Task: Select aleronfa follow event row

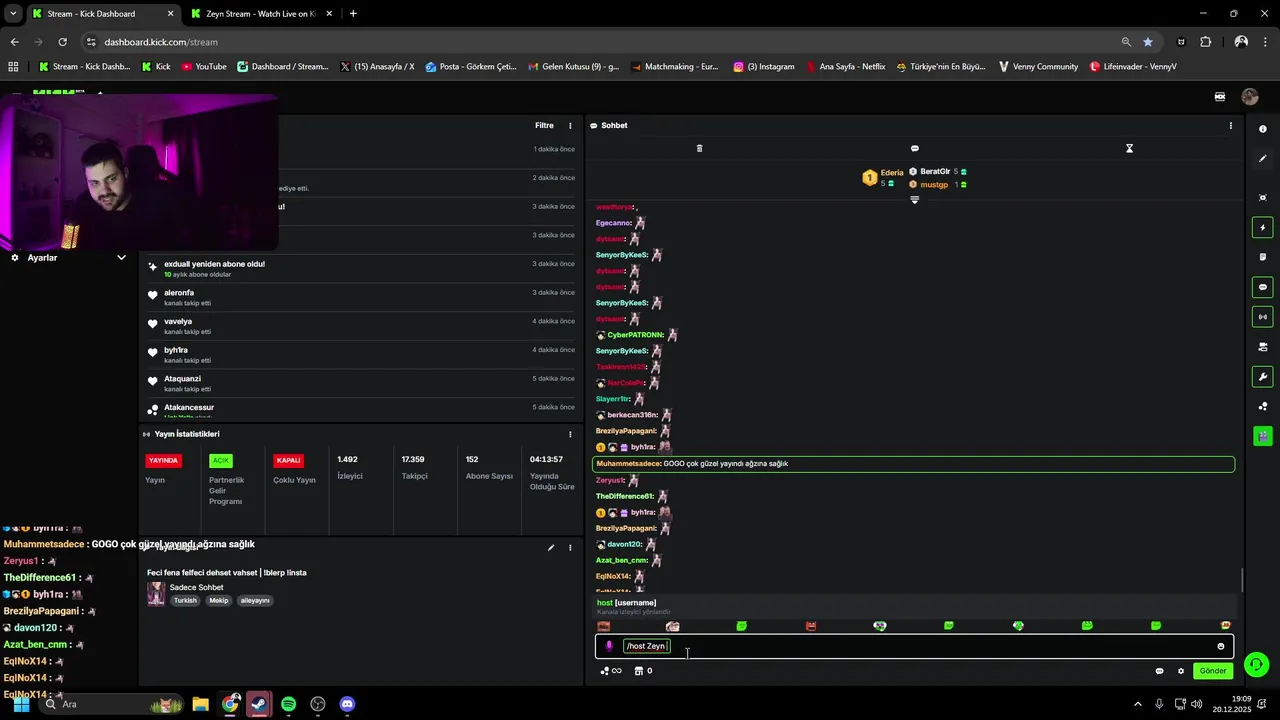Action: [361, 297]
